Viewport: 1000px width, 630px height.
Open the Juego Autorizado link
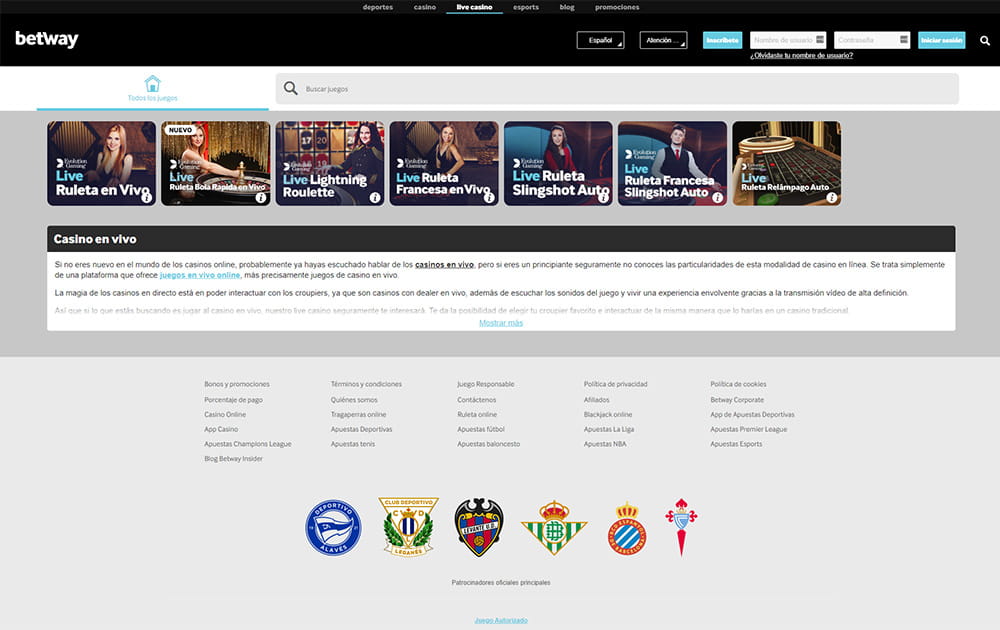[501, 620]
